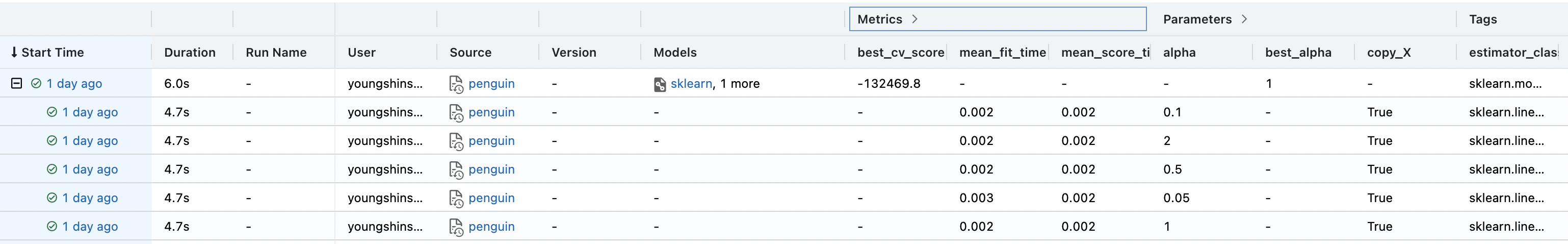Click the Tags column group header
Viewport: 1568px width, 244px height.
click(x=1482, y=19)
